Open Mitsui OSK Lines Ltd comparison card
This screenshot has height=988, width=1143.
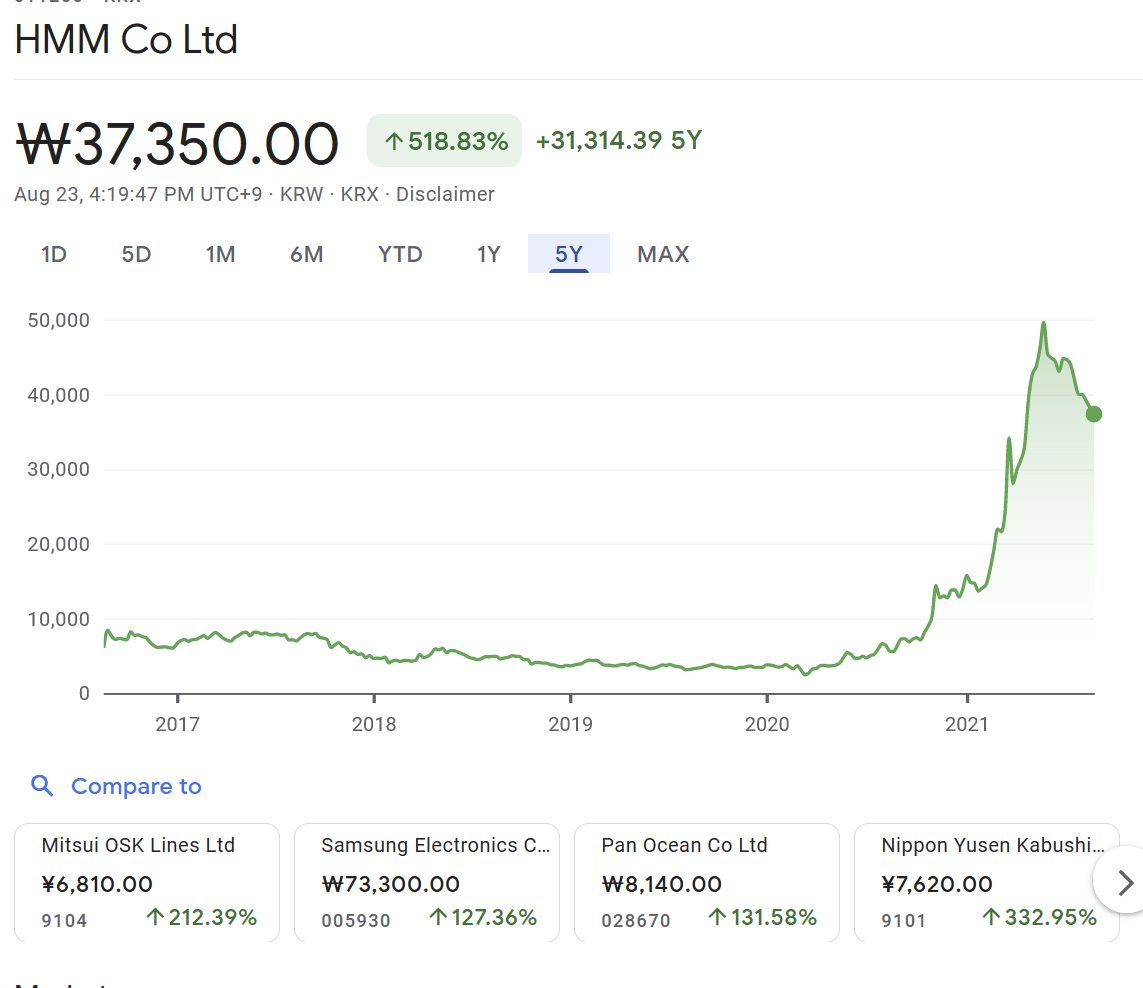point(146,882)
